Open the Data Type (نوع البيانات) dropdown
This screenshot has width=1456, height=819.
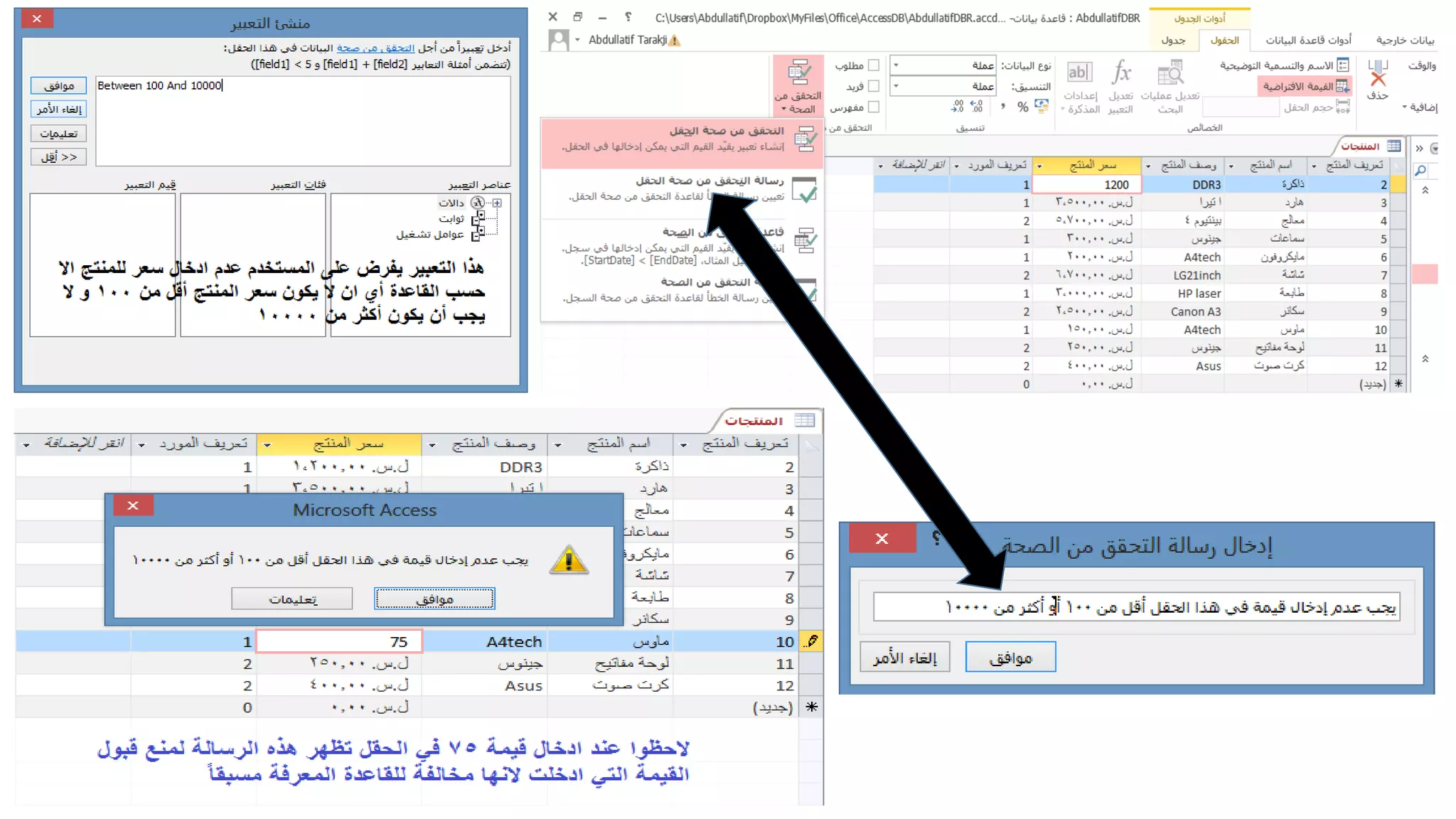coord(896,65)
